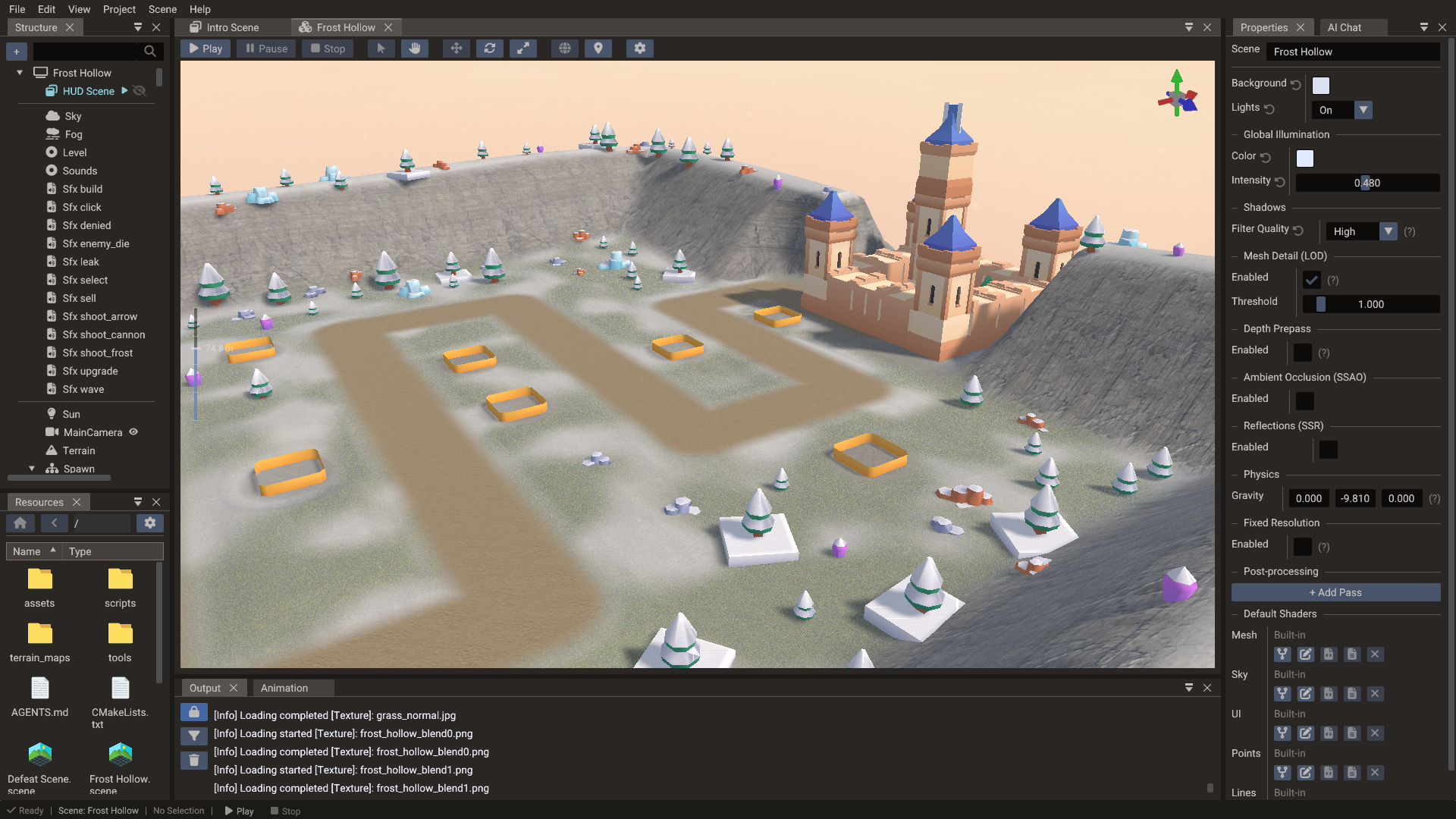Enable Depth Prepass checkbox

[x=1303, y=353]
